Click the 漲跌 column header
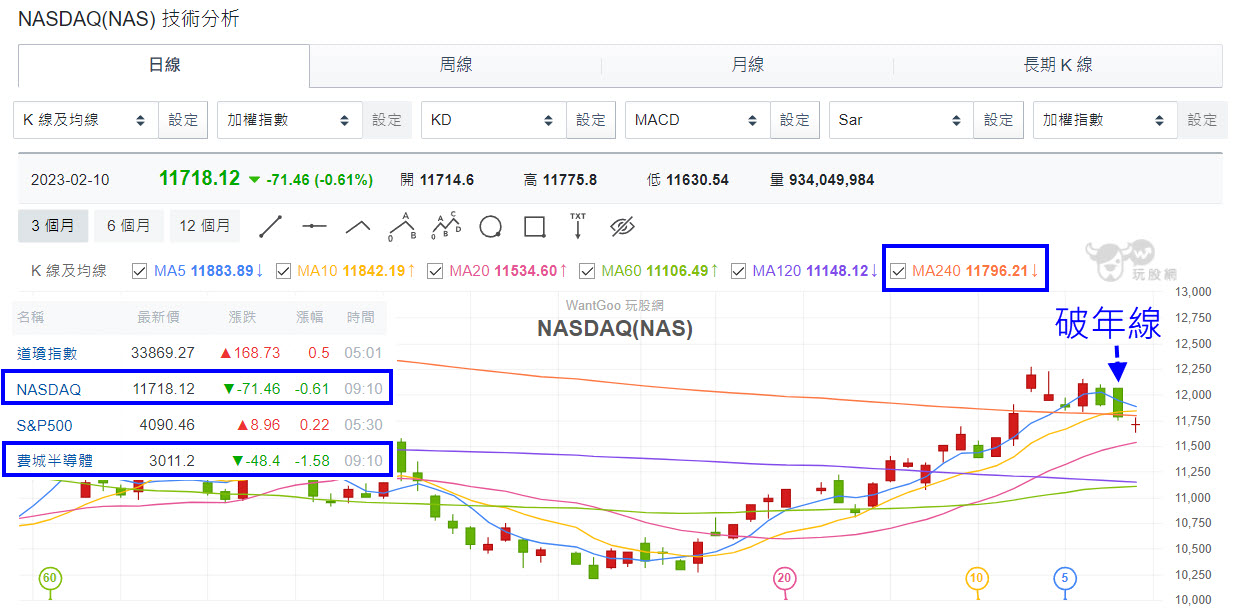Viewport: 1246px width, 610px height. 243,318
